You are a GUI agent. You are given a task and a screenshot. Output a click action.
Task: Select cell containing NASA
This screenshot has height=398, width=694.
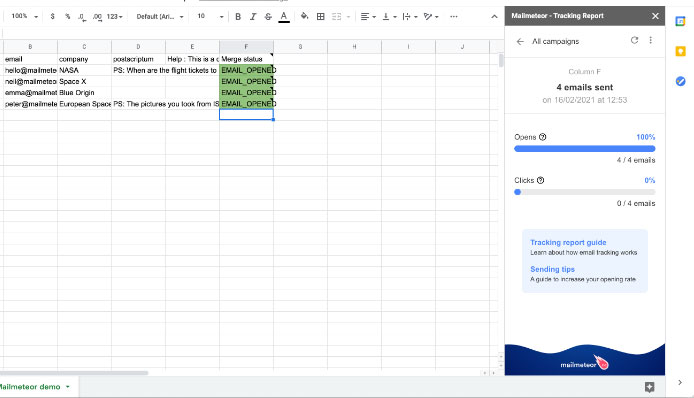coord(84,70)
